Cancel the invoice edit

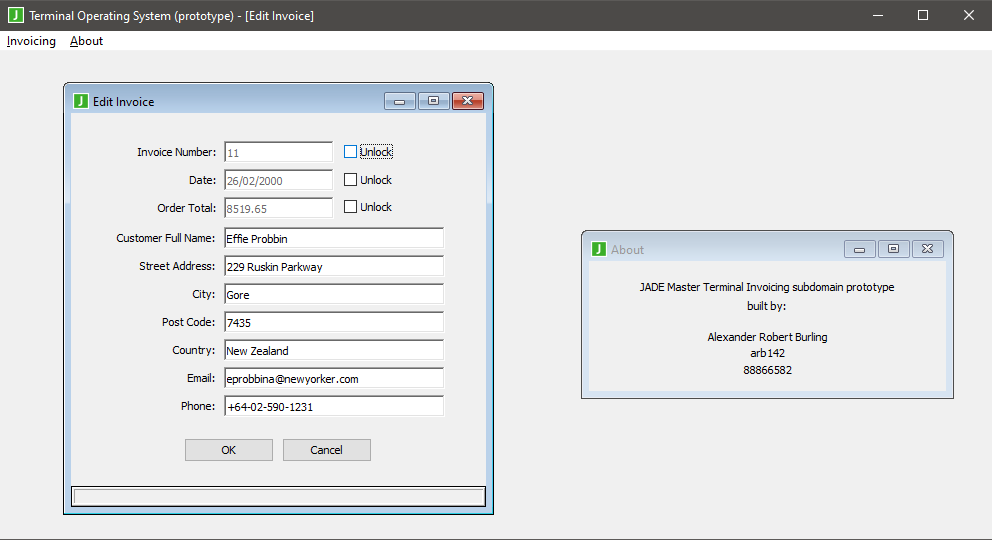point(326,450)
